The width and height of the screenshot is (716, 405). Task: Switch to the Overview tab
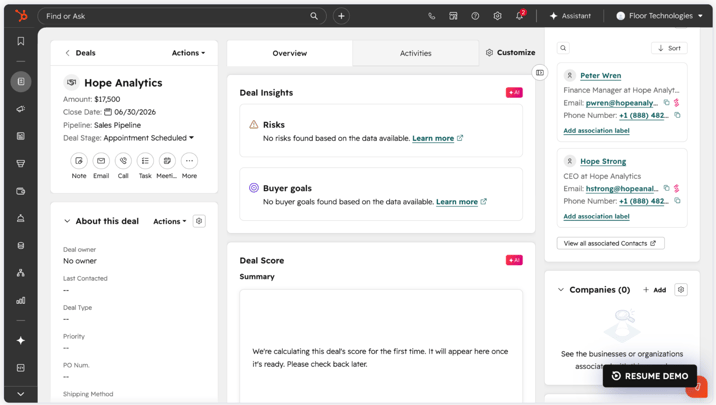(290, 53)
